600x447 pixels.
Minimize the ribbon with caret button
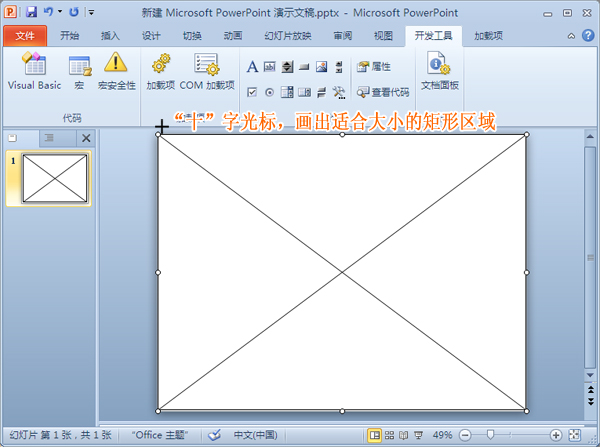tap(571, 36)
